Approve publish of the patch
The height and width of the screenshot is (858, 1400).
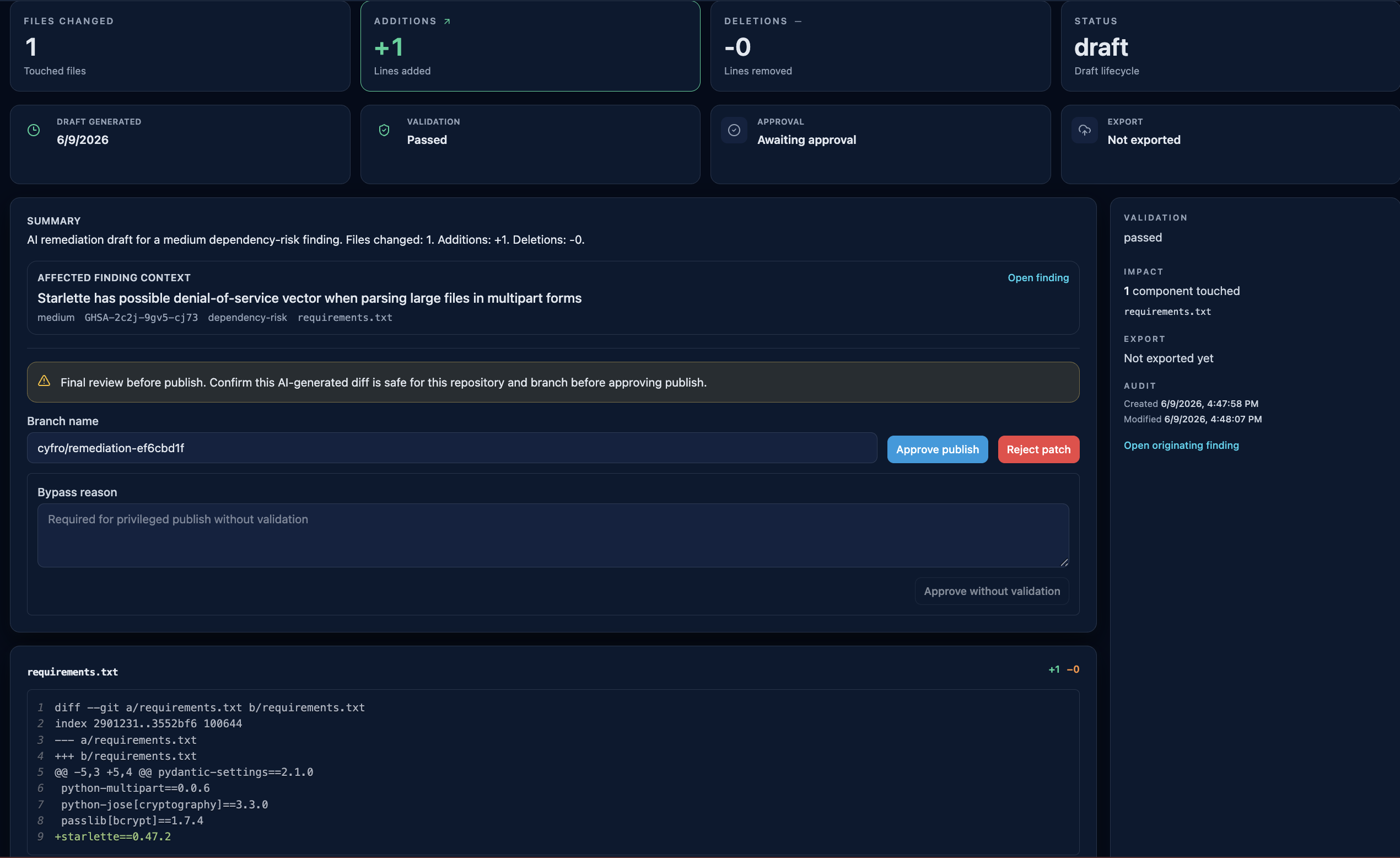point(938,449)
